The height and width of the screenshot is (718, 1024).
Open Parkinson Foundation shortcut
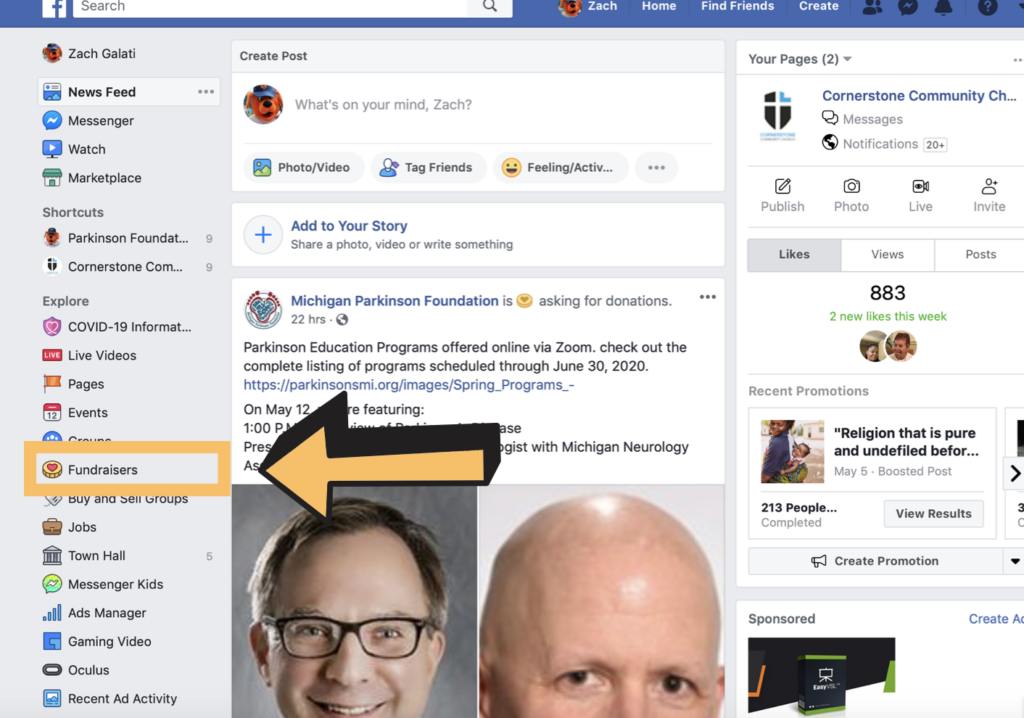116,238
